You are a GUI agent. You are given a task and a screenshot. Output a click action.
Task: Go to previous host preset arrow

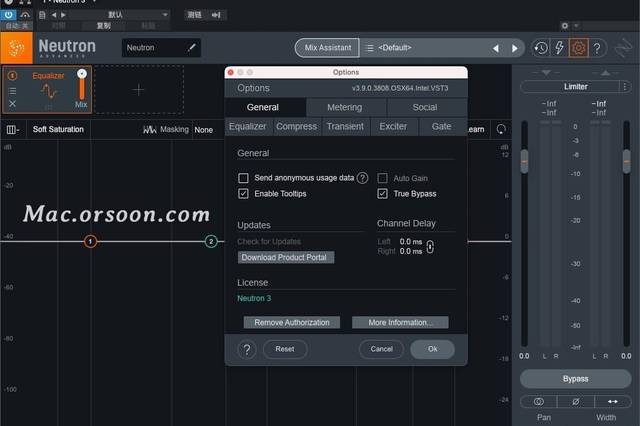pyautogui.click(x=53, y=15)
